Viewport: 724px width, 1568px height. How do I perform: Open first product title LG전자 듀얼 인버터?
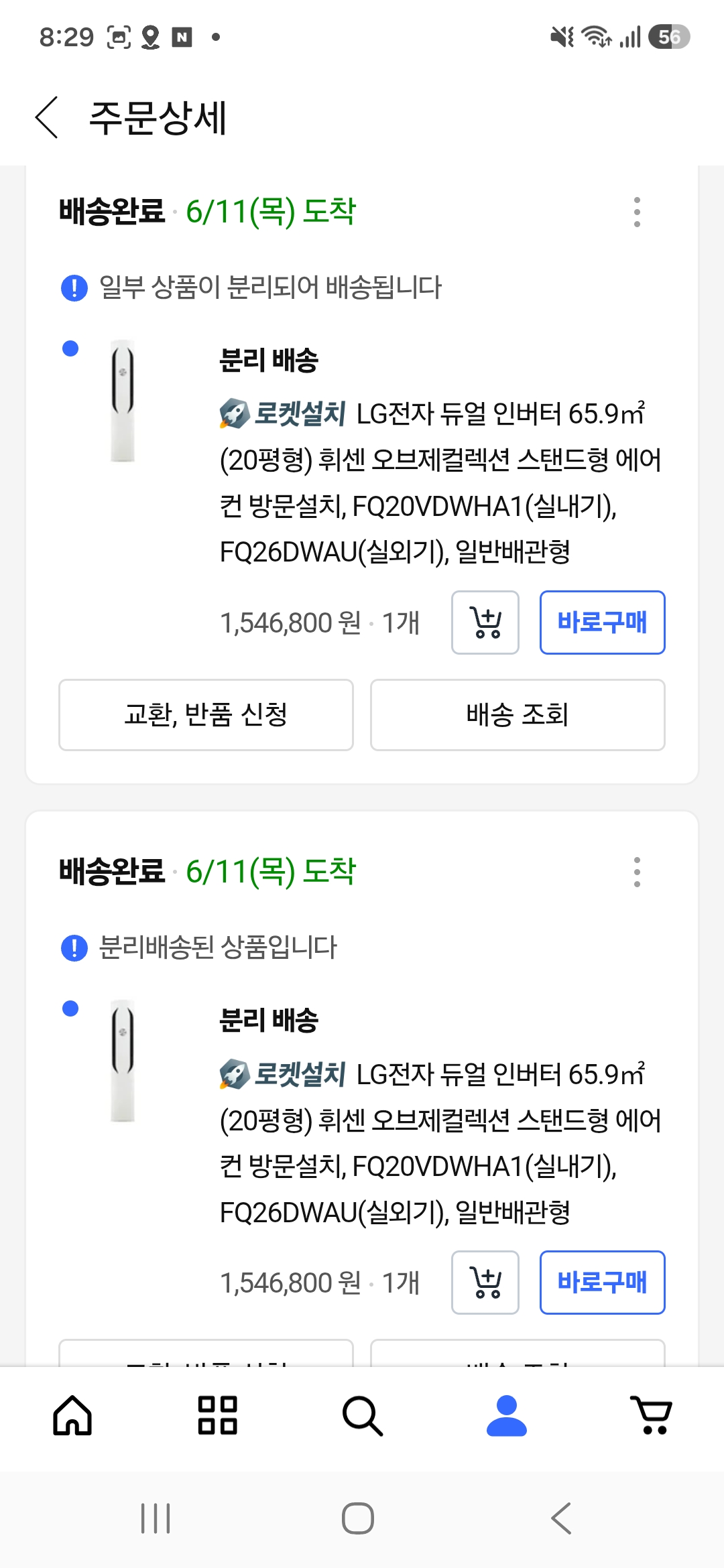(x=440, y=482)
